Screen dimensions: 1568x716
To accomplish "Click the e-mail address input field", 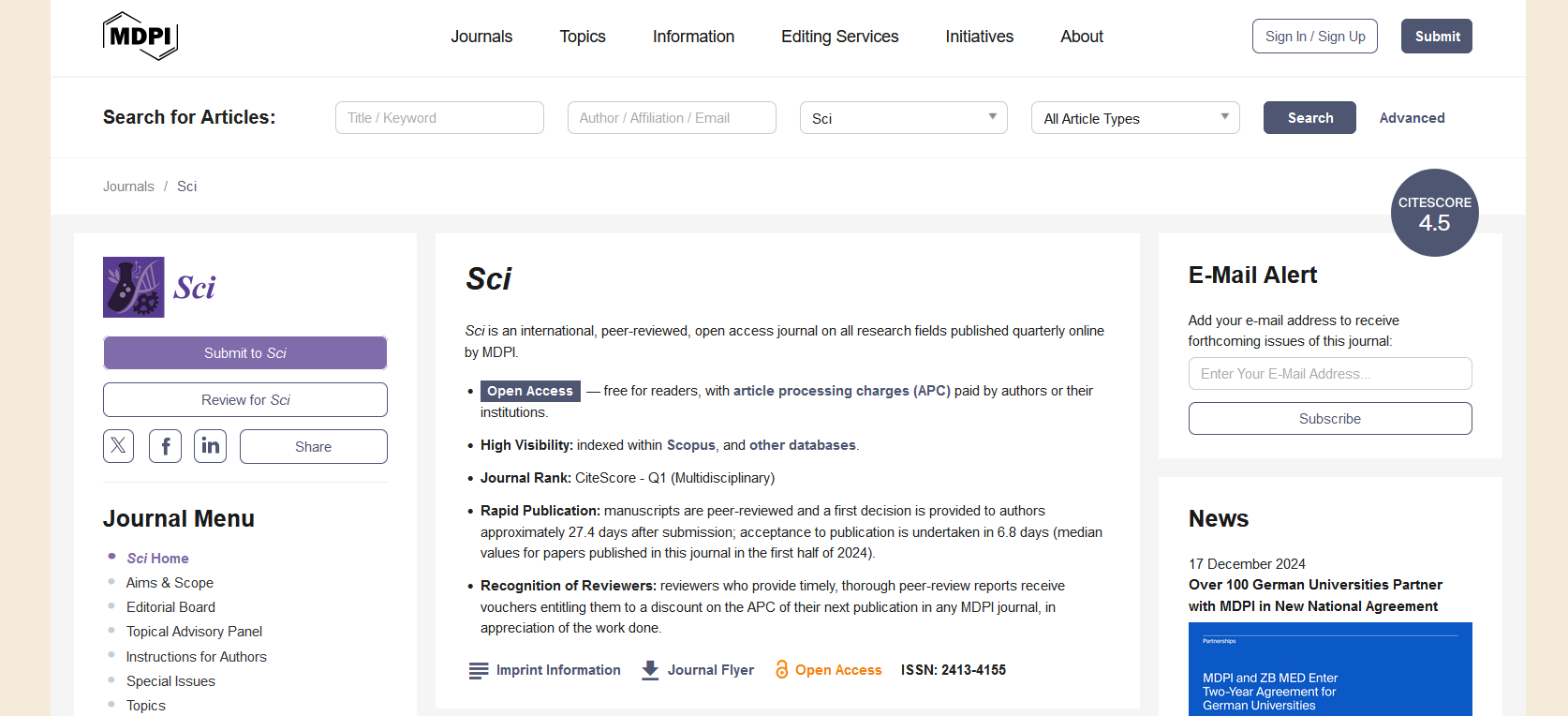I will point(1329,373).
